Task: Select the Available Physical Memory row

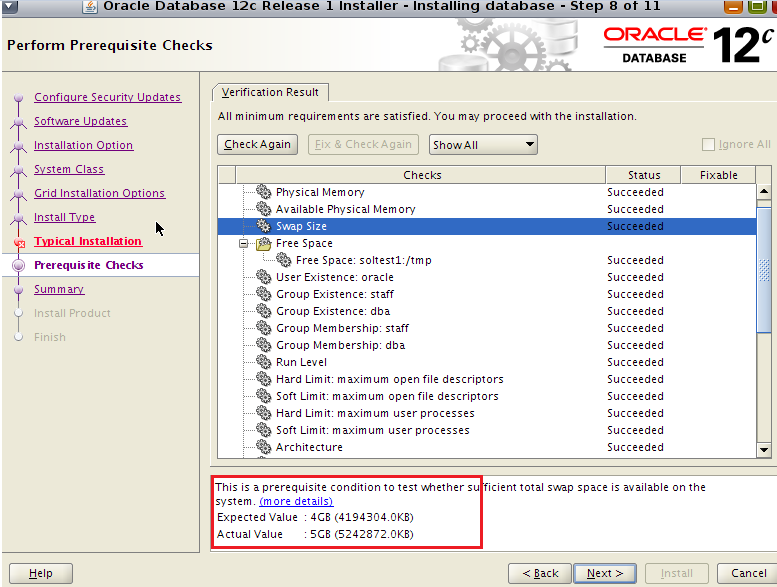Action: pyautogui.click(x=487, y=209)
